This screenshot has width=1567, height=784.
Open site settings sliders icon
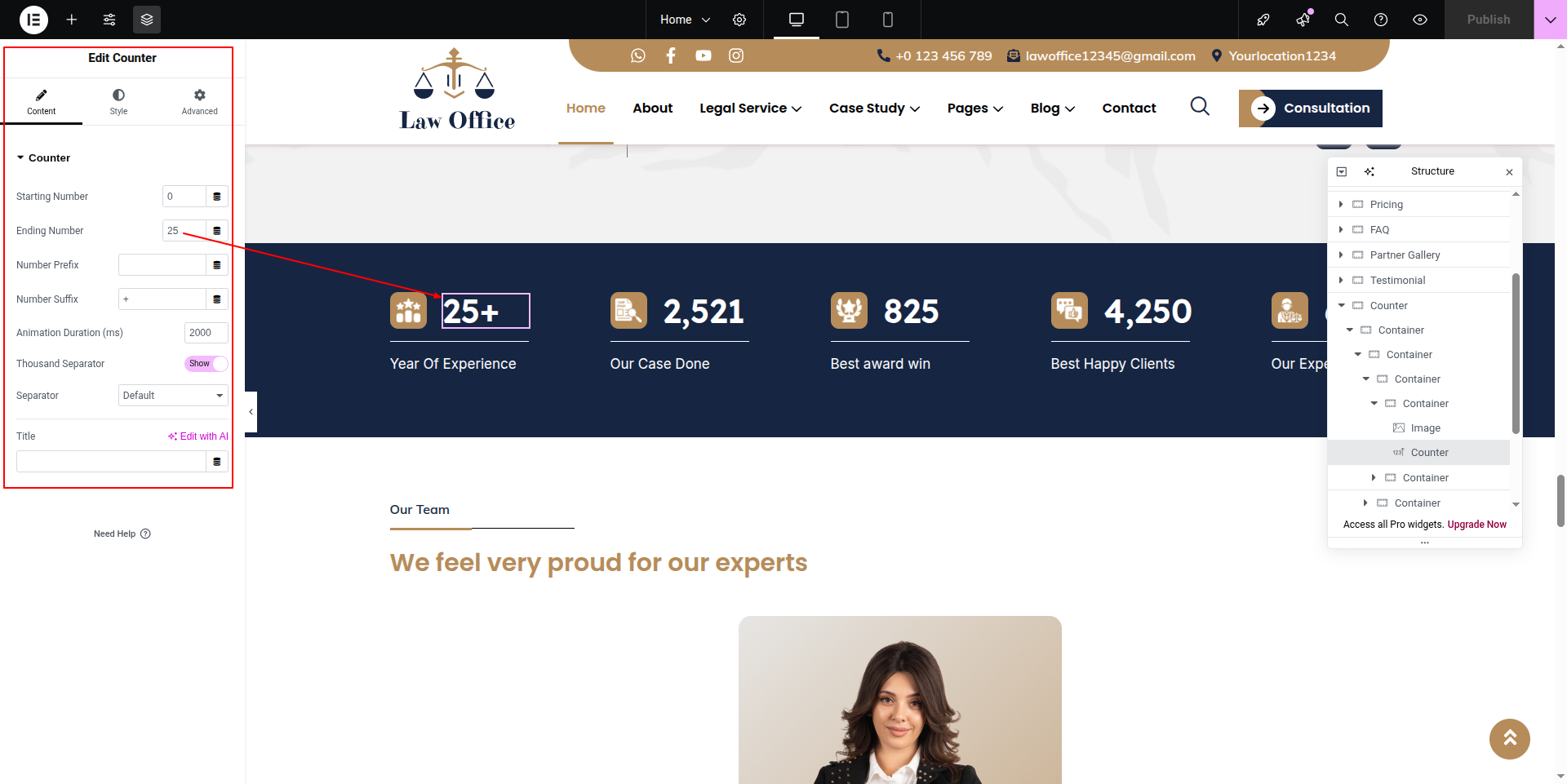(x=109, y=20)
